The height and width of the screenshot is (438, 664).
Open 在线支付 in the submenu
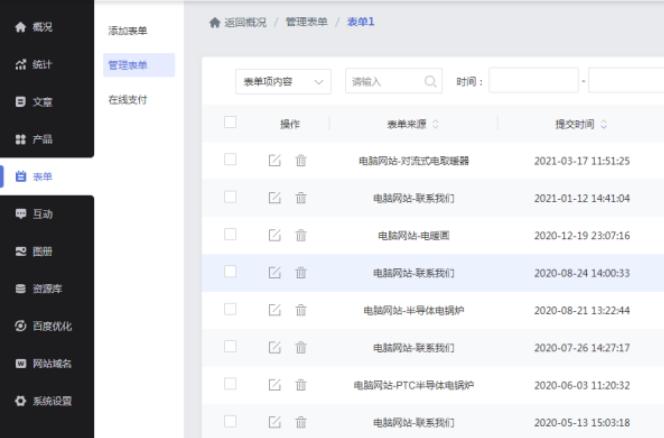tap(128, 100)
